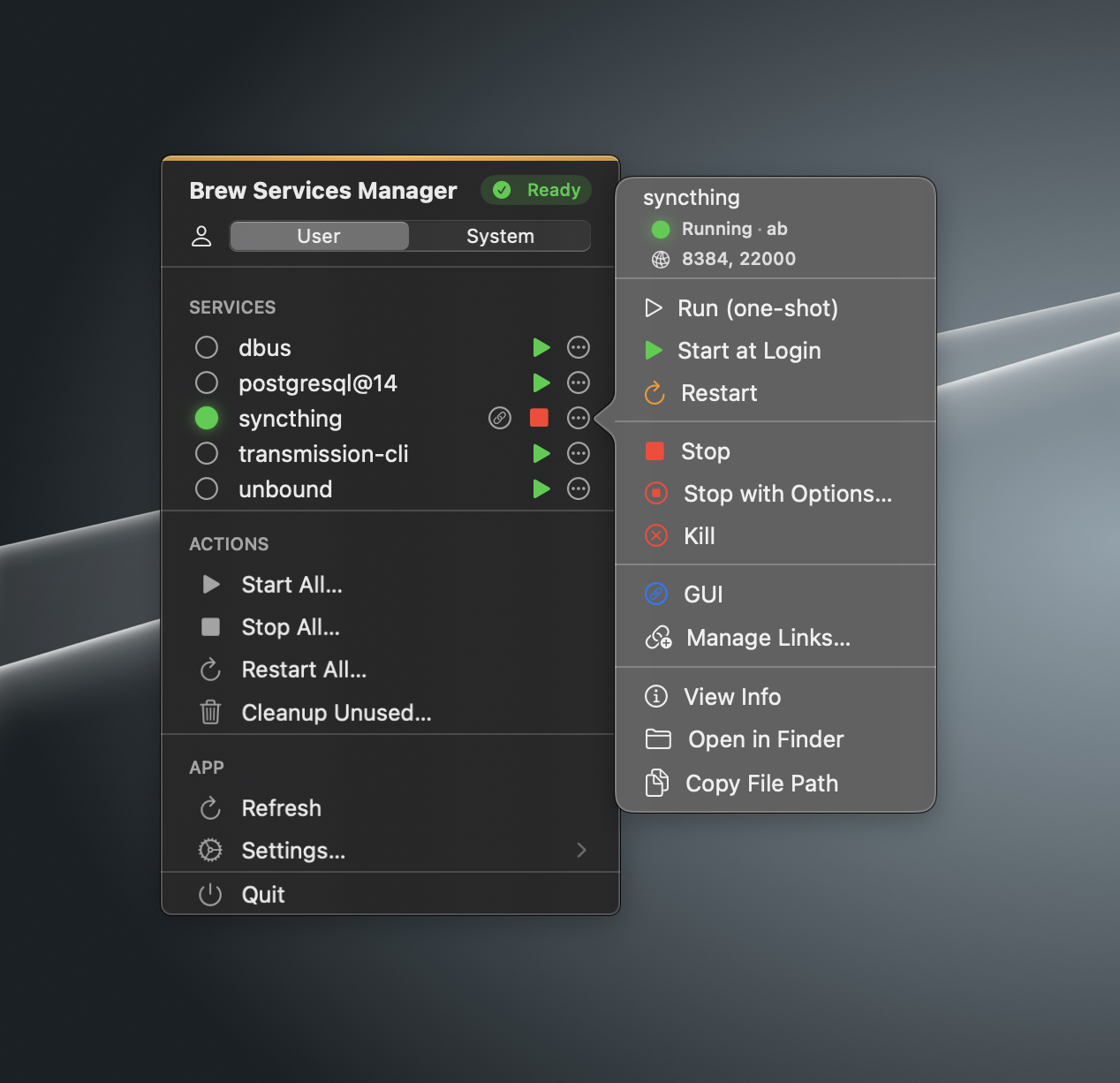1120x1083 pixels.
Task: Quit Brew Services Manager
Action: click(x=262, y=894)
